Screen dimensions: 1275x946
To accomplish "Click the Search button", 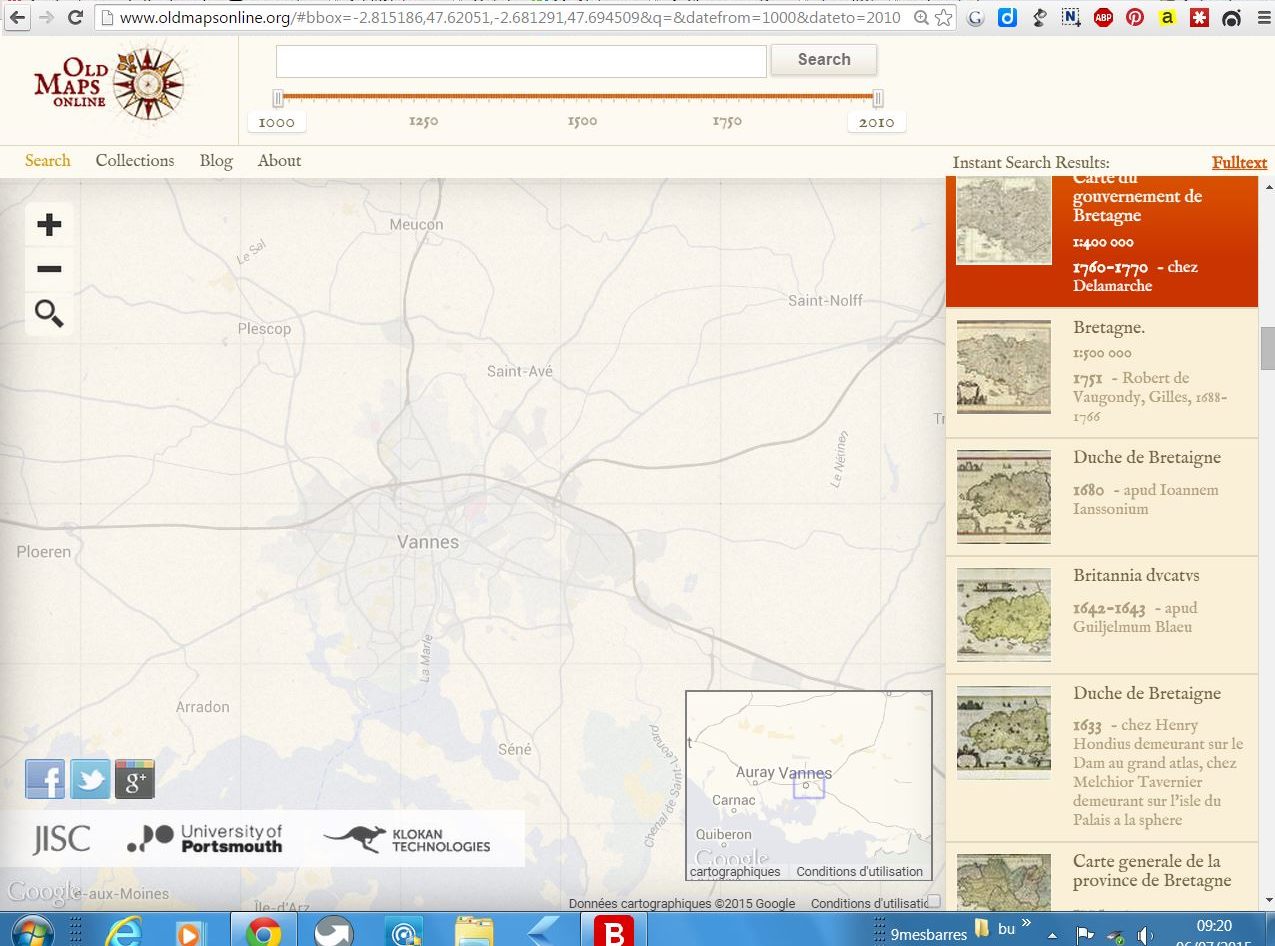I will pos(824,60).
